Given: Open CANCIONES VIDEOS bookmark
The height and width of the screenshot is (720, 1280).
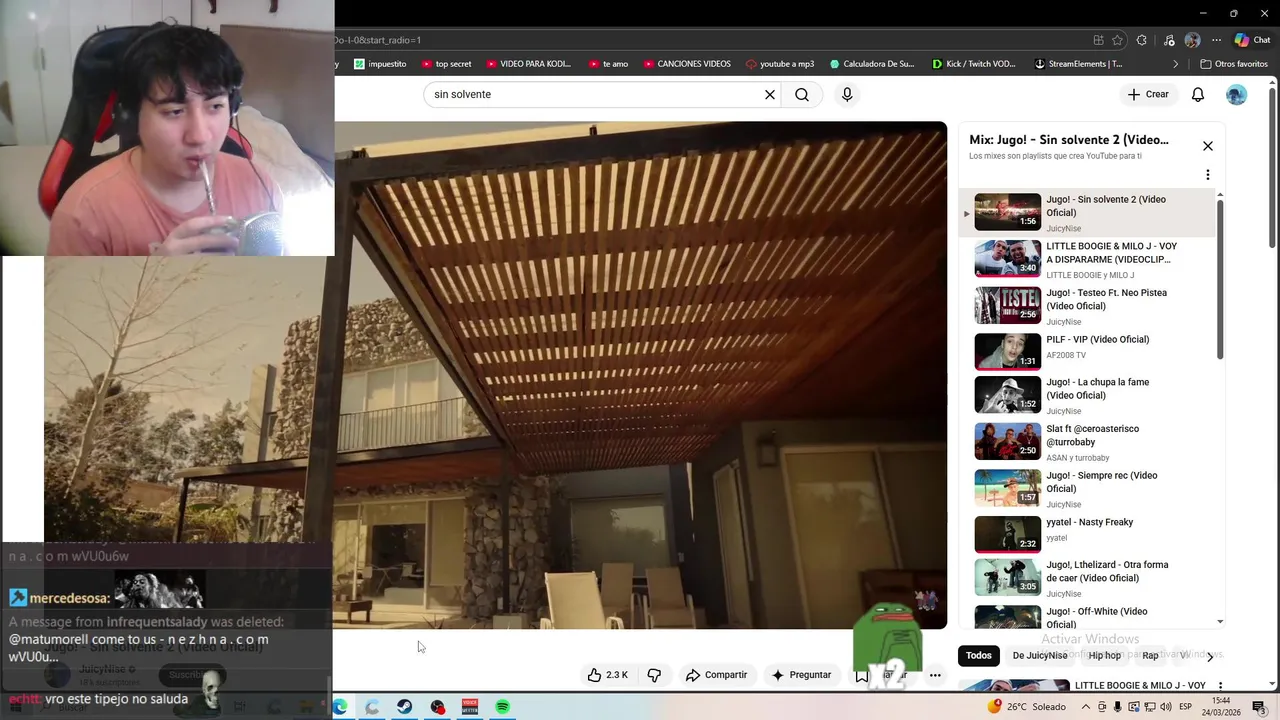Looking at the screenshot, I should point(686,64).
